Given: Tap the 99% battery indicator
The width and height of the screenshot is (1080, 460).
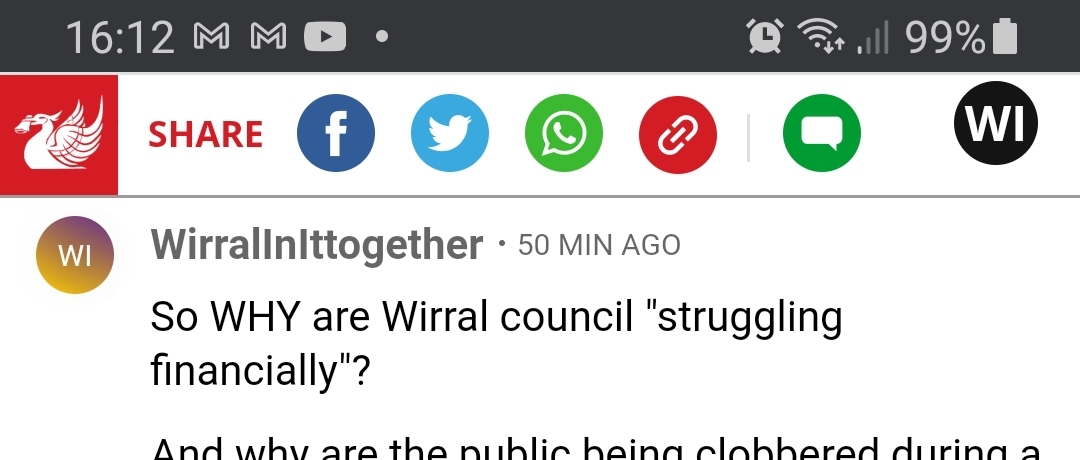Looking at the screenshot, I should point(961,36).
